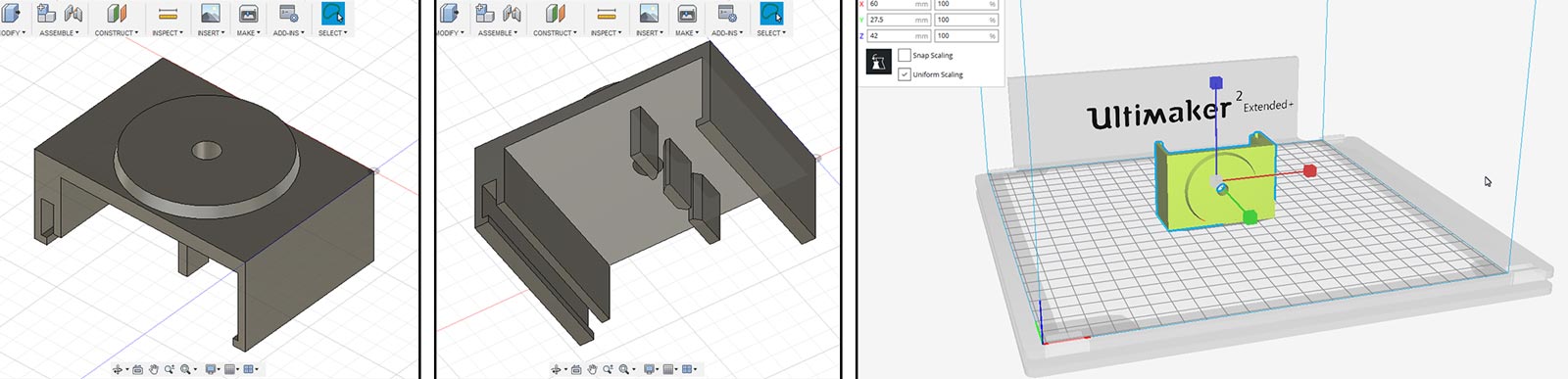Open CONSTRUCT menu in underside-view Fusion window

click(555, 33)
